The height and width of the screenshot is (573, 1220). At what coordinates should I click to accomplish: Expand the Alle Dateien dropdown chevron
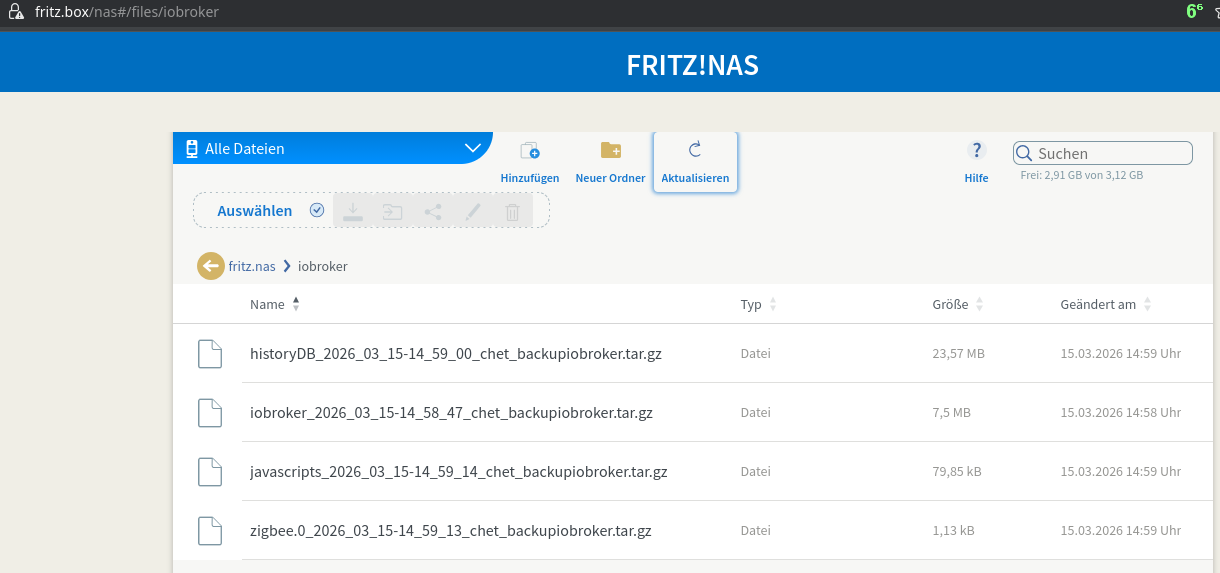pos(473,148)
